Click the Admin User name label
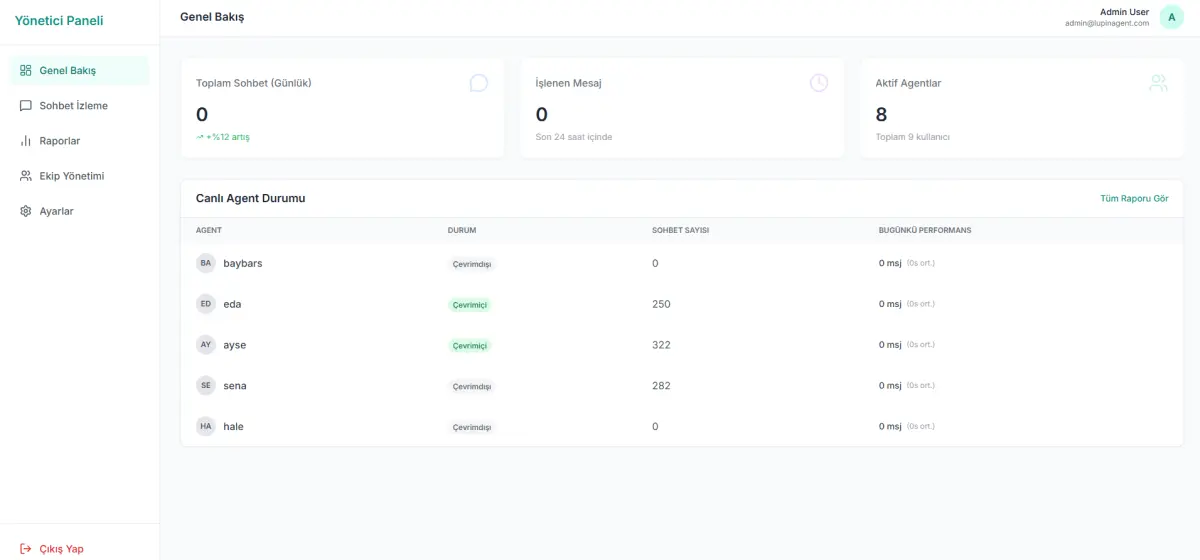The width and height of the screenshot is (1200, 560). click(x=1124, y=12)
